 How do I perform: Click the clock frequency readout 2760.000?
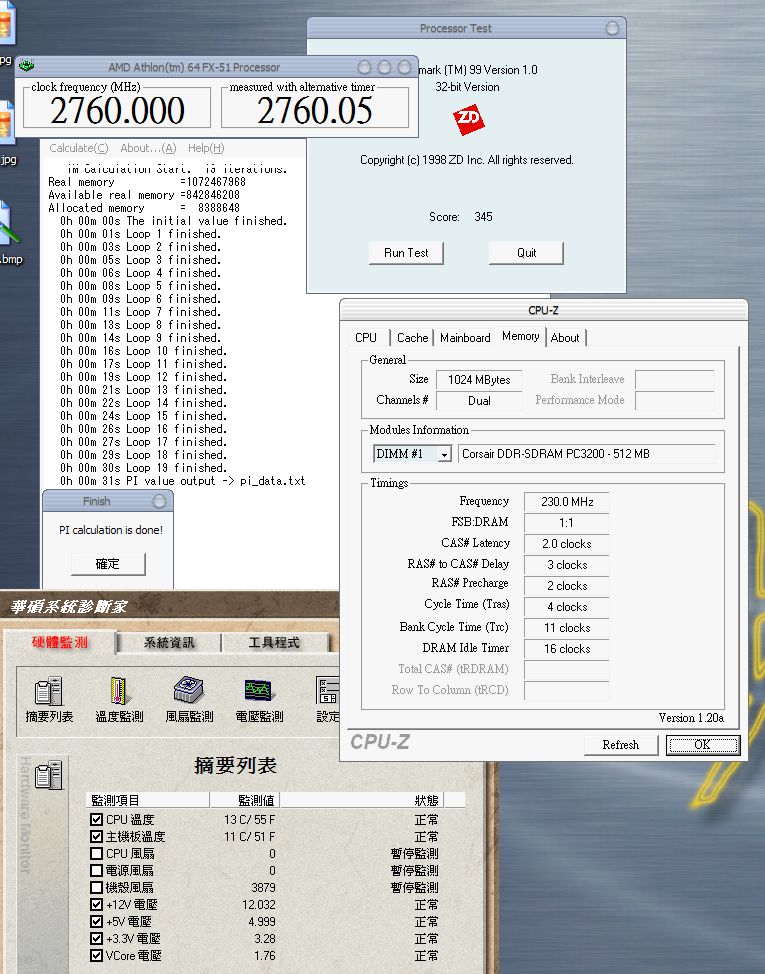coord(117,111)
